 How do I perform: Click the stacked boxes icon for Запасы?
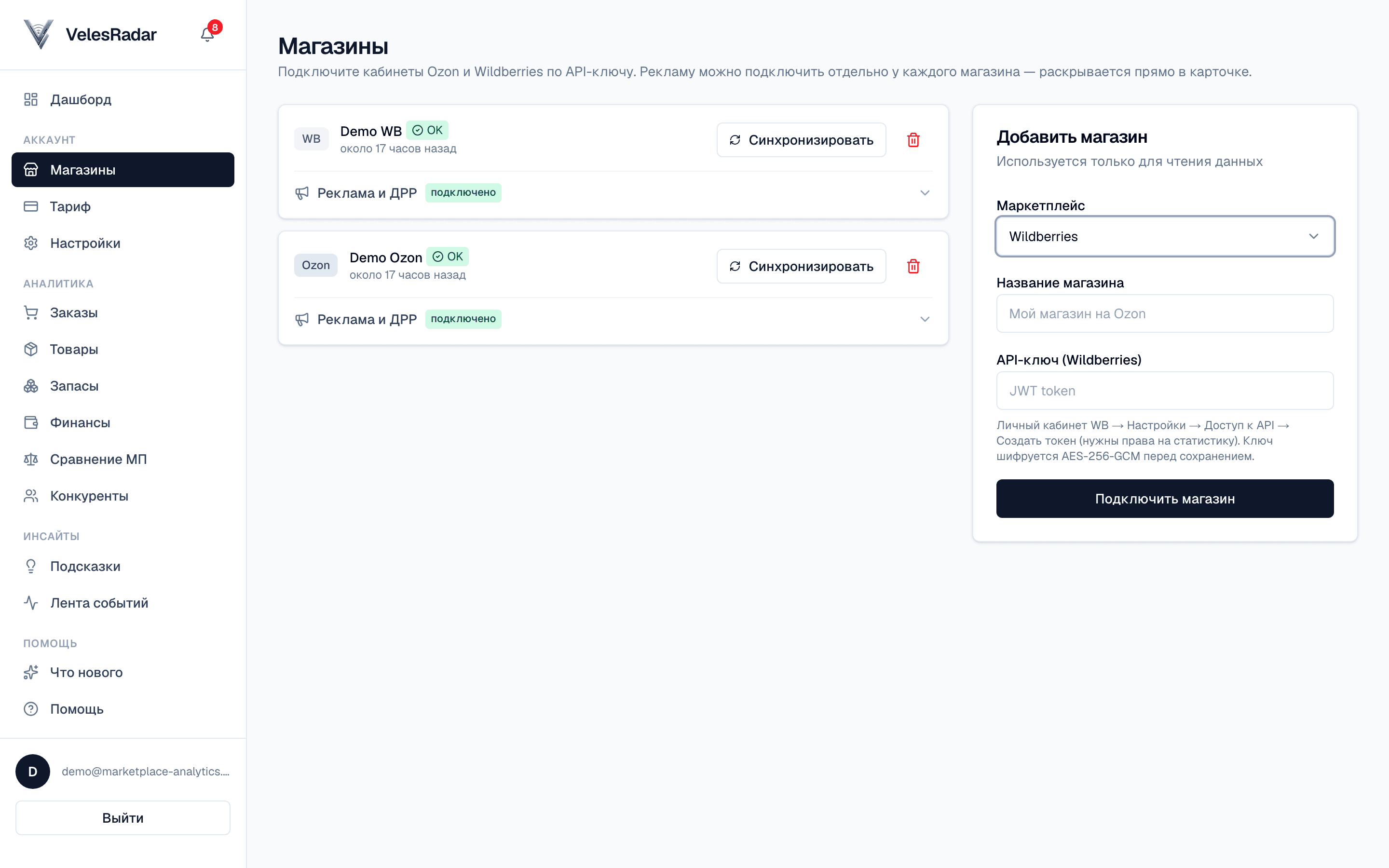click(x=31, y=386)
